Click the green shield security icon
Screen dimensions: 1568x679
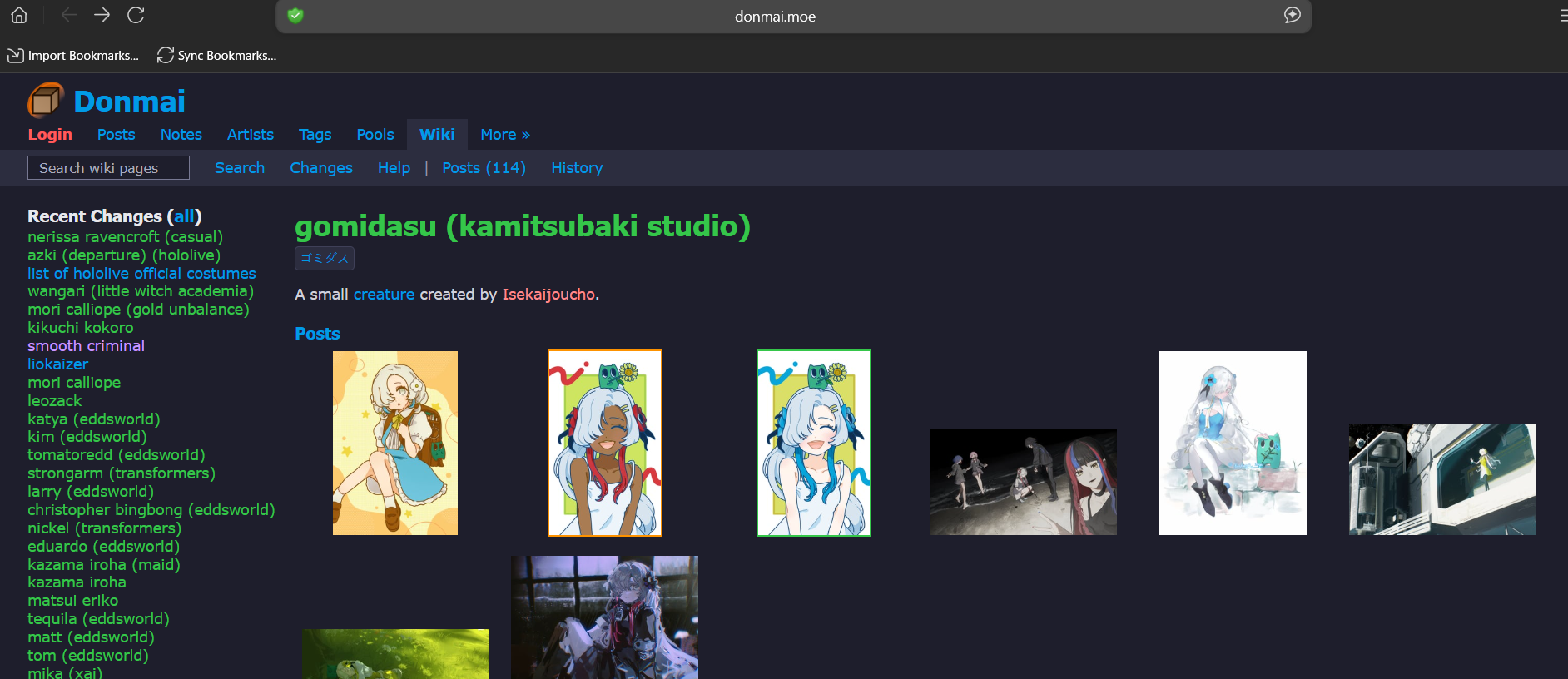pos(295,16)
